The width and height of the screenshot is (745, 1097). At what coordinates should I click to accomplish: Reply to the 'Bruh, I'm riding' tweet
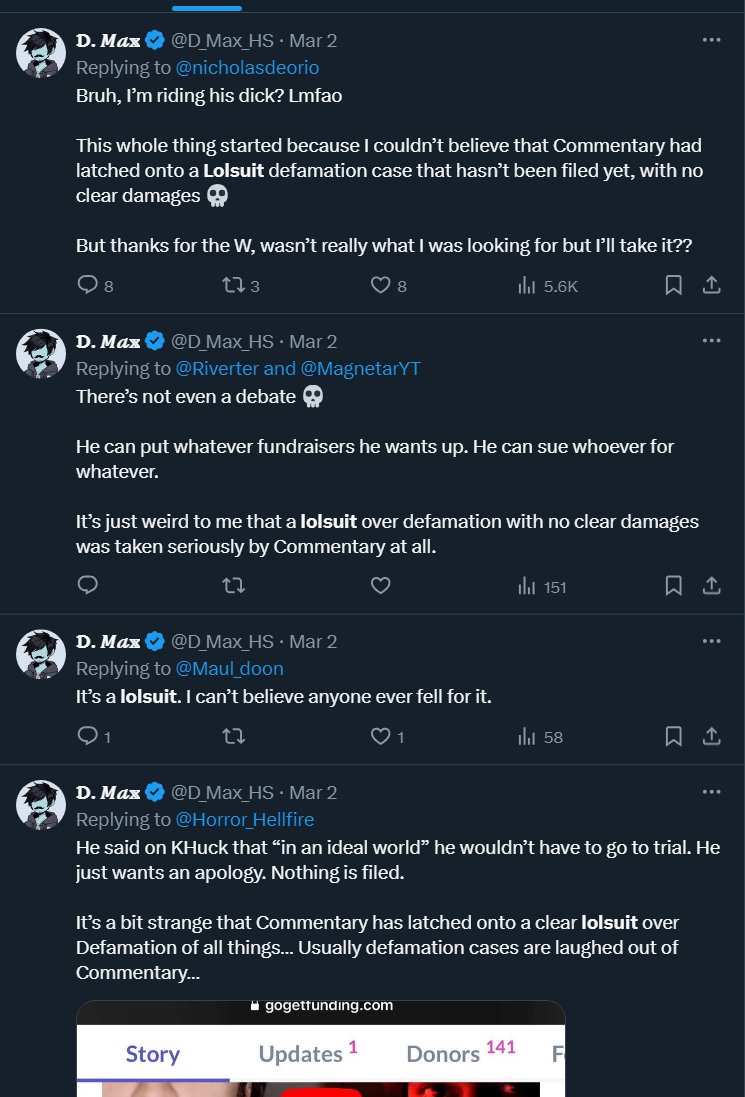pos(94,285)
